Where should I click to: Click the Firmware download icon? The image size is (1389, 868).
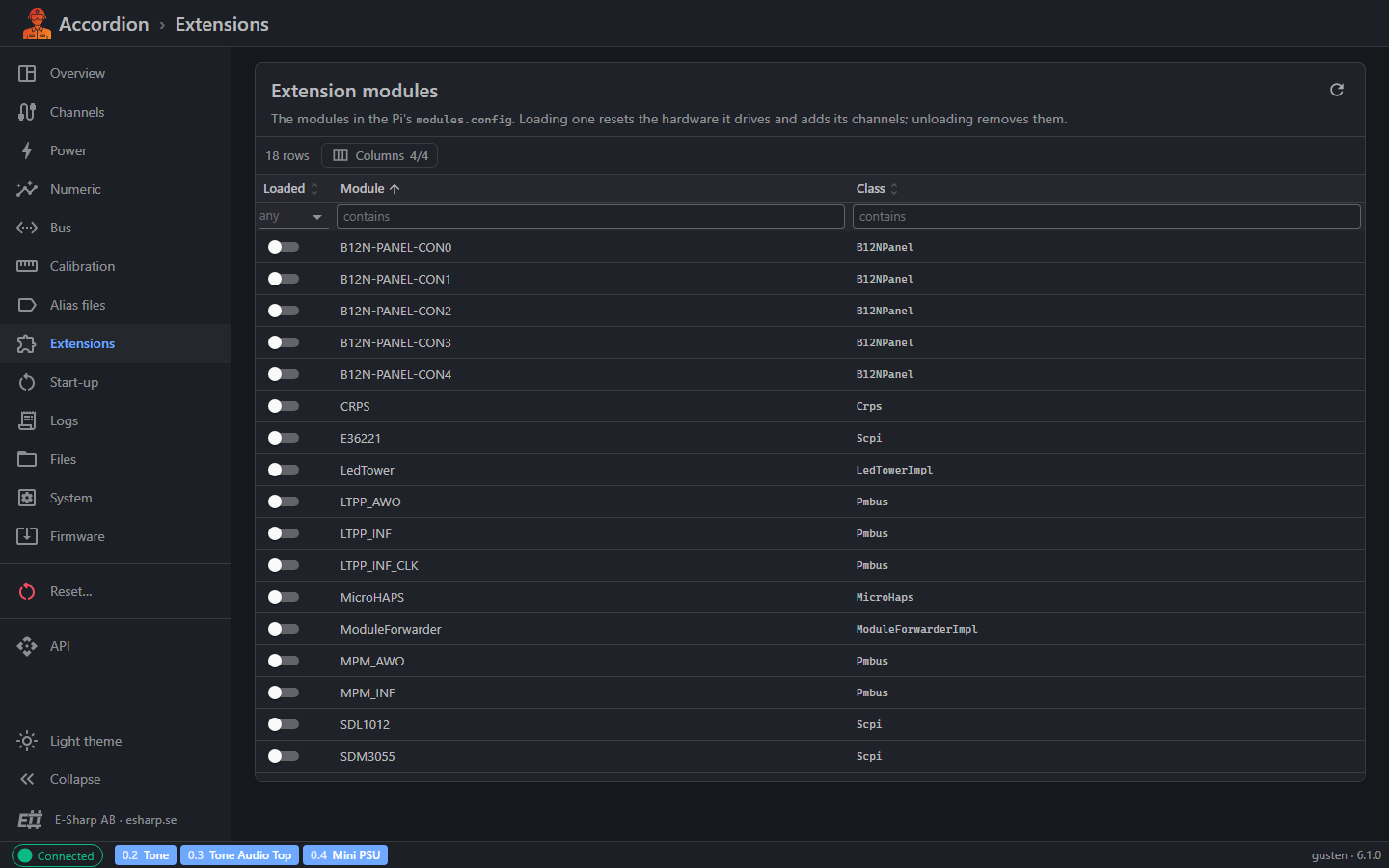27,536
